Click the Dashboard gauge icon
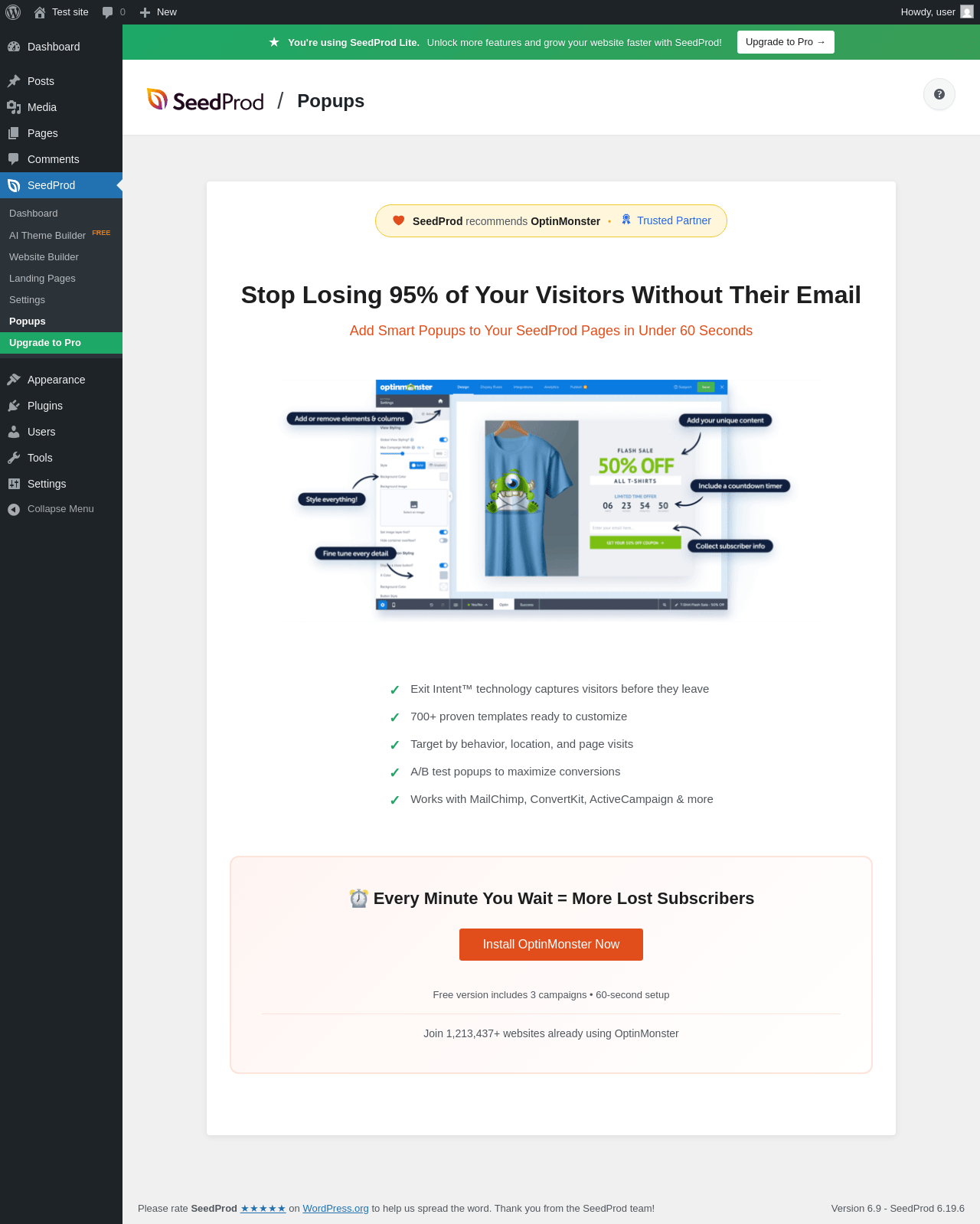980x1224 pixels. pyautogui.click(x=14, y=47)
